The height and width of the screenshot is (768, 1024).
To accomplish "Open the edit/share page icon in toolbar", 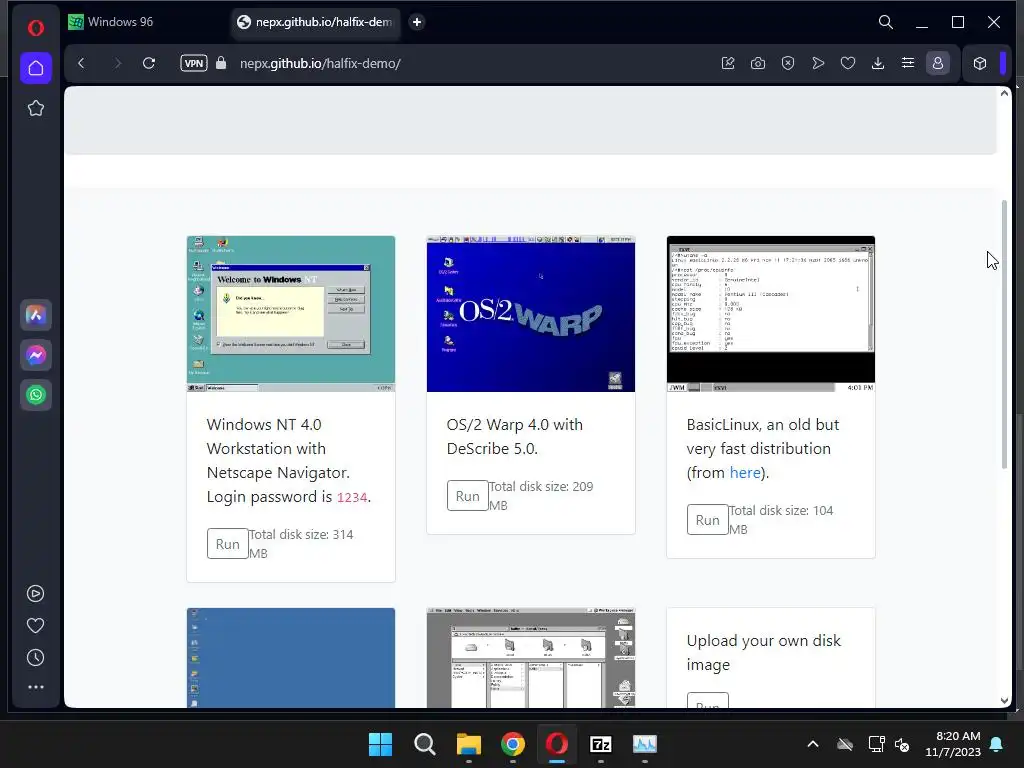I will pos(728,63).
